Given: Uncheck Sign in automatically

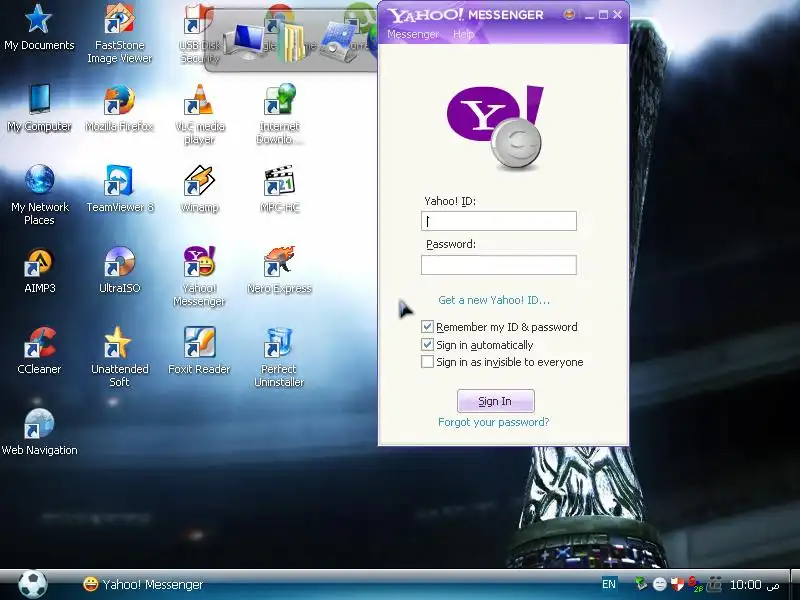Looking at the screenshot, I should coord(427,344).
